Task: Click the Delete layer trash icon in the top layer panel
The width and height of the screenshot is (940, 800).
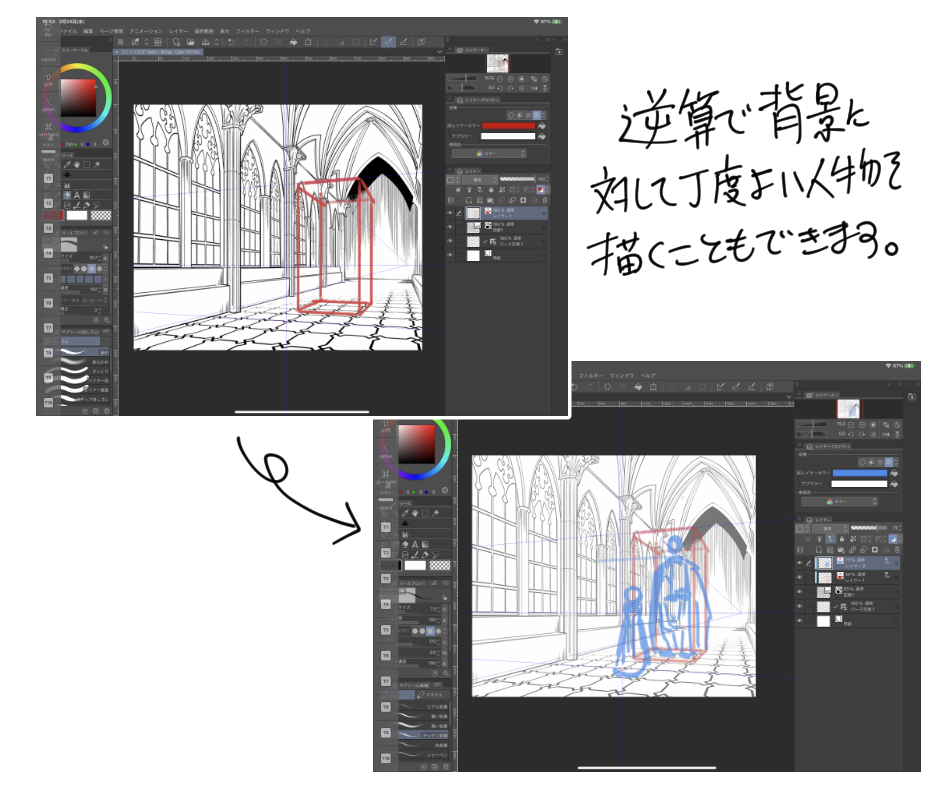Action: pos(544,200)
